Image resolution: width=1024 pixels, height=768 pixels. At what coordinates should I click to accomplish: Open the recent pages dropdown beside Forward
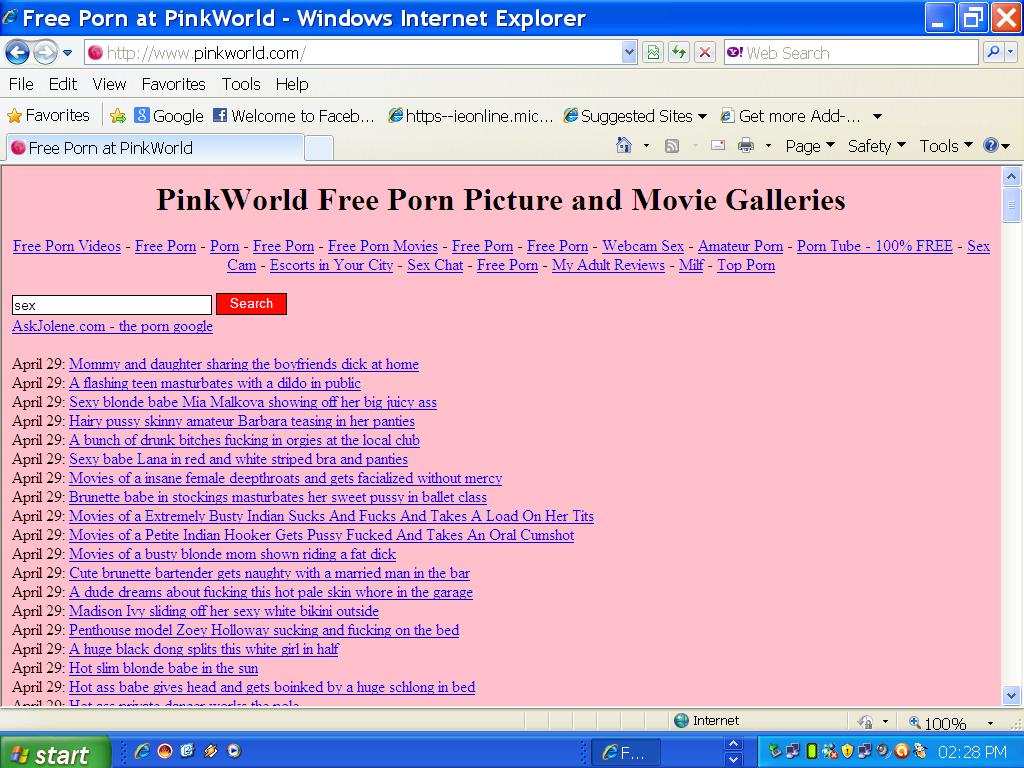(x=67, y=53)
